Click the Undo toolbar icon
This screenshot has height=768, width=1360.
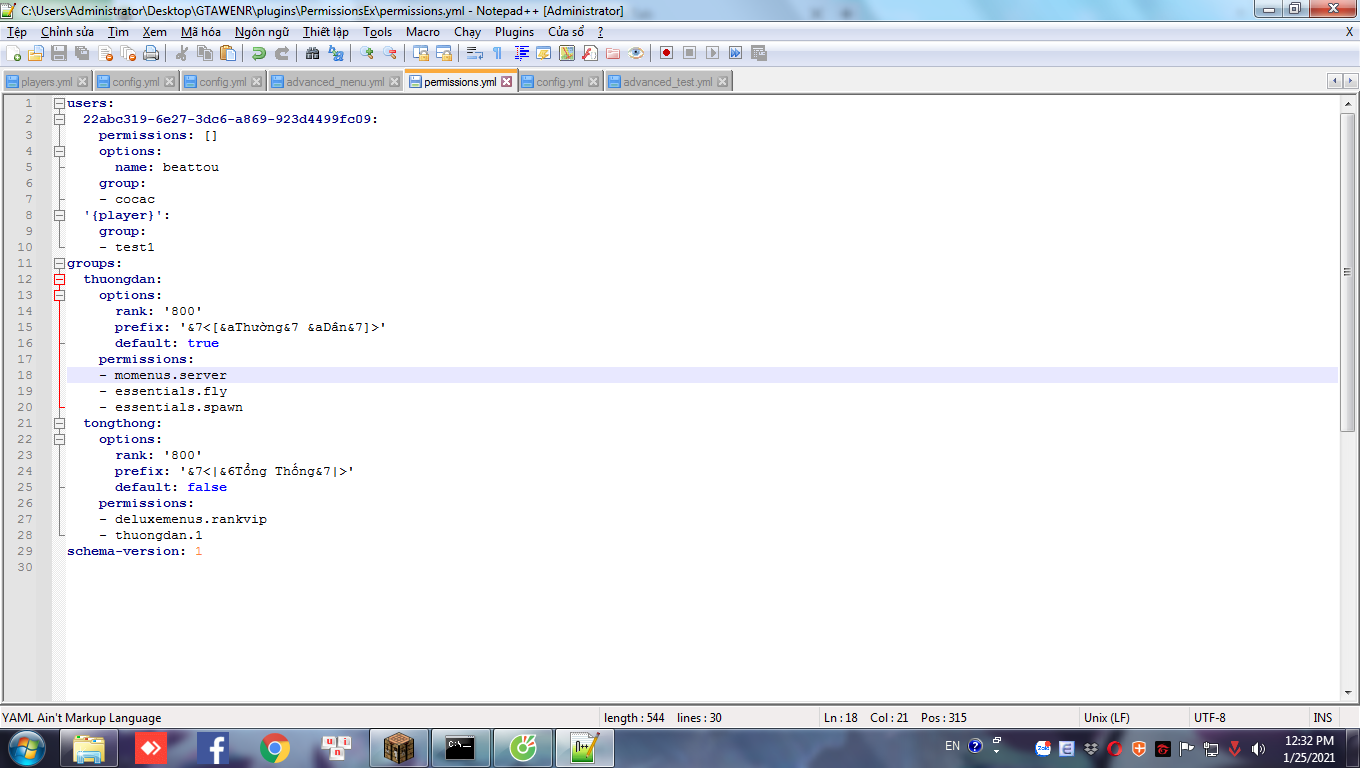click(x=259, y=53)
